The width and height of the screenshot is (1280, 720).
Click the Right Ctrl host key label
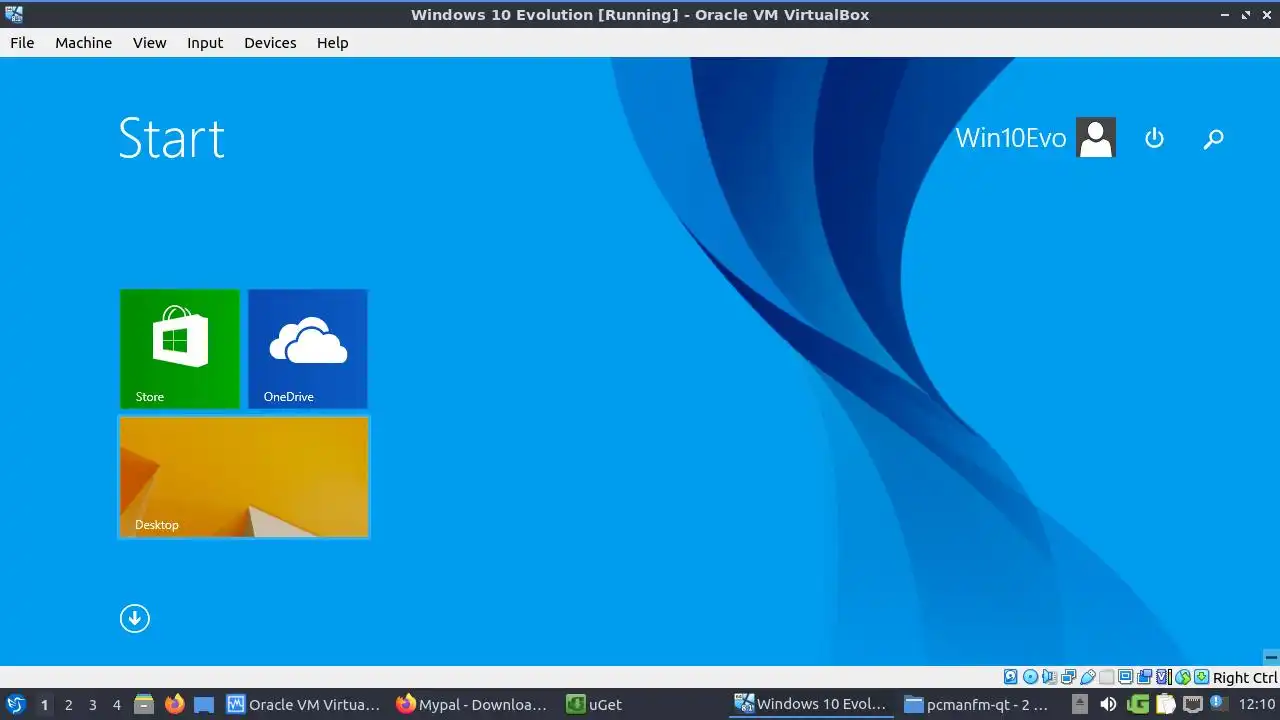click(x=1245, y=678)
